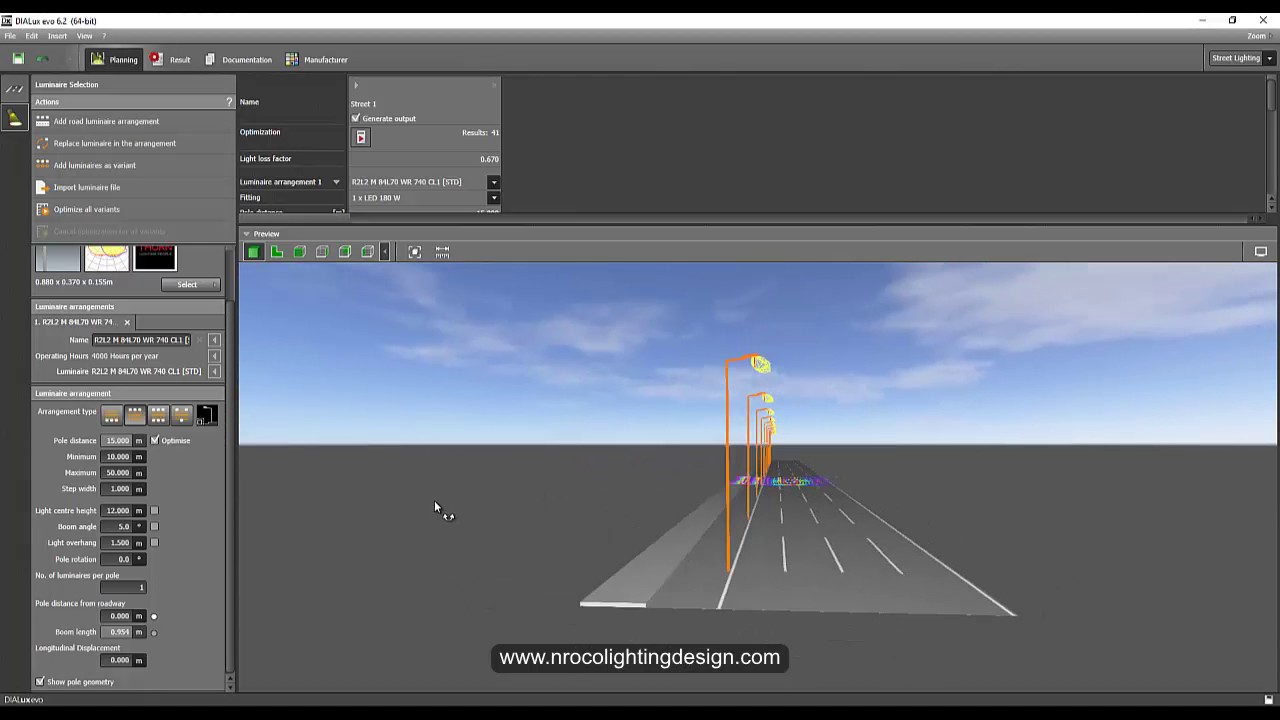Collapse the view toolbar arrow

pos(385,252)
